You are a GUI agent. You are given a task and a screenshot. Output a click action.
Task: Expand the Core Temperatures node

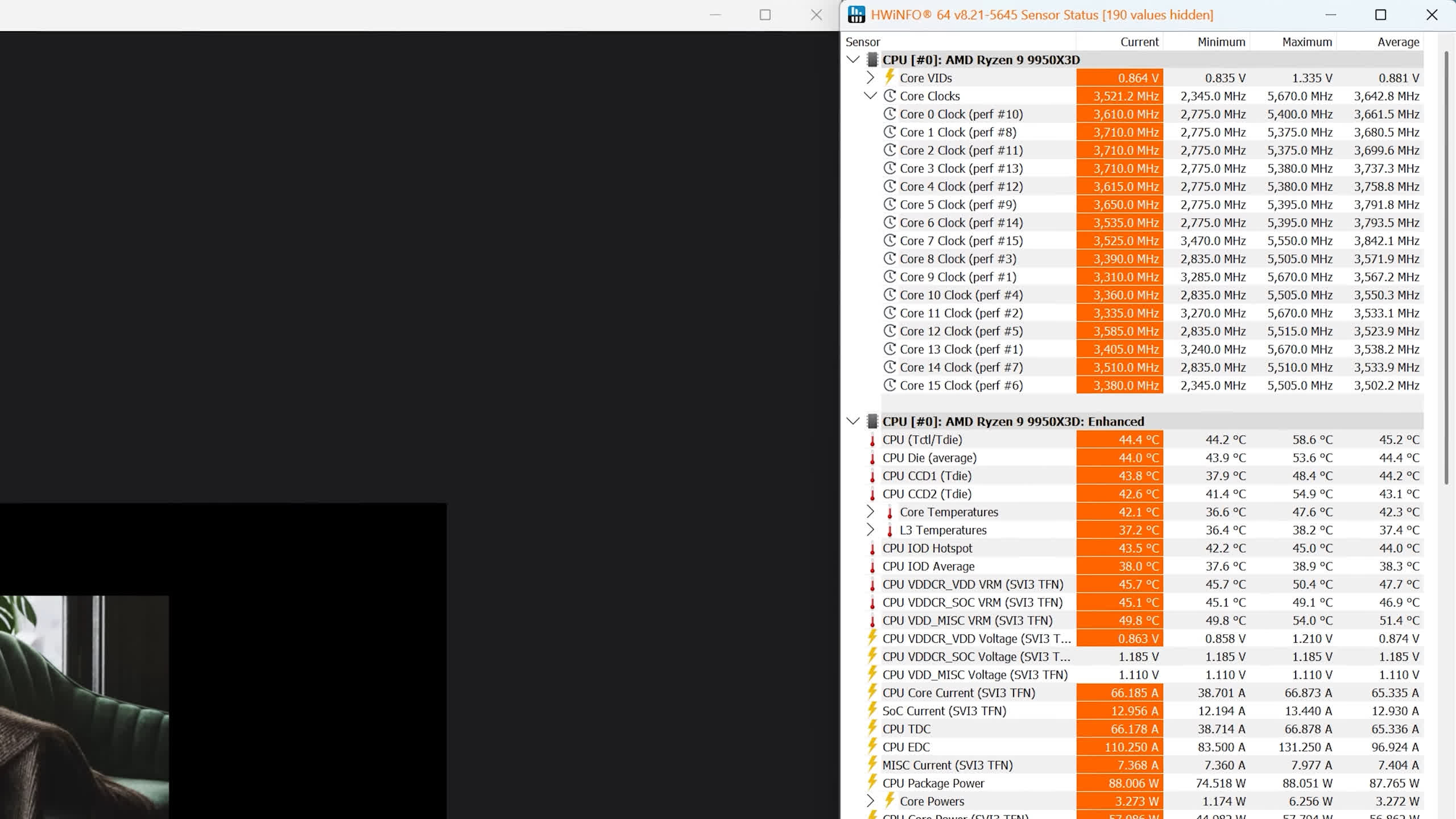pos(870,512)
